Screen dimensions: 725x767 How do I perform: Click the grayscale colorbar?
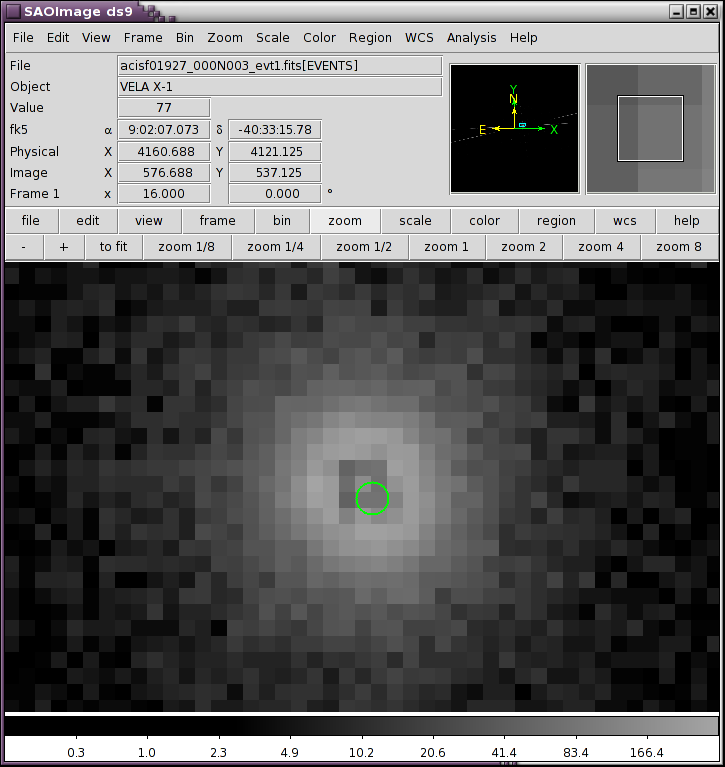click(362, 726)
